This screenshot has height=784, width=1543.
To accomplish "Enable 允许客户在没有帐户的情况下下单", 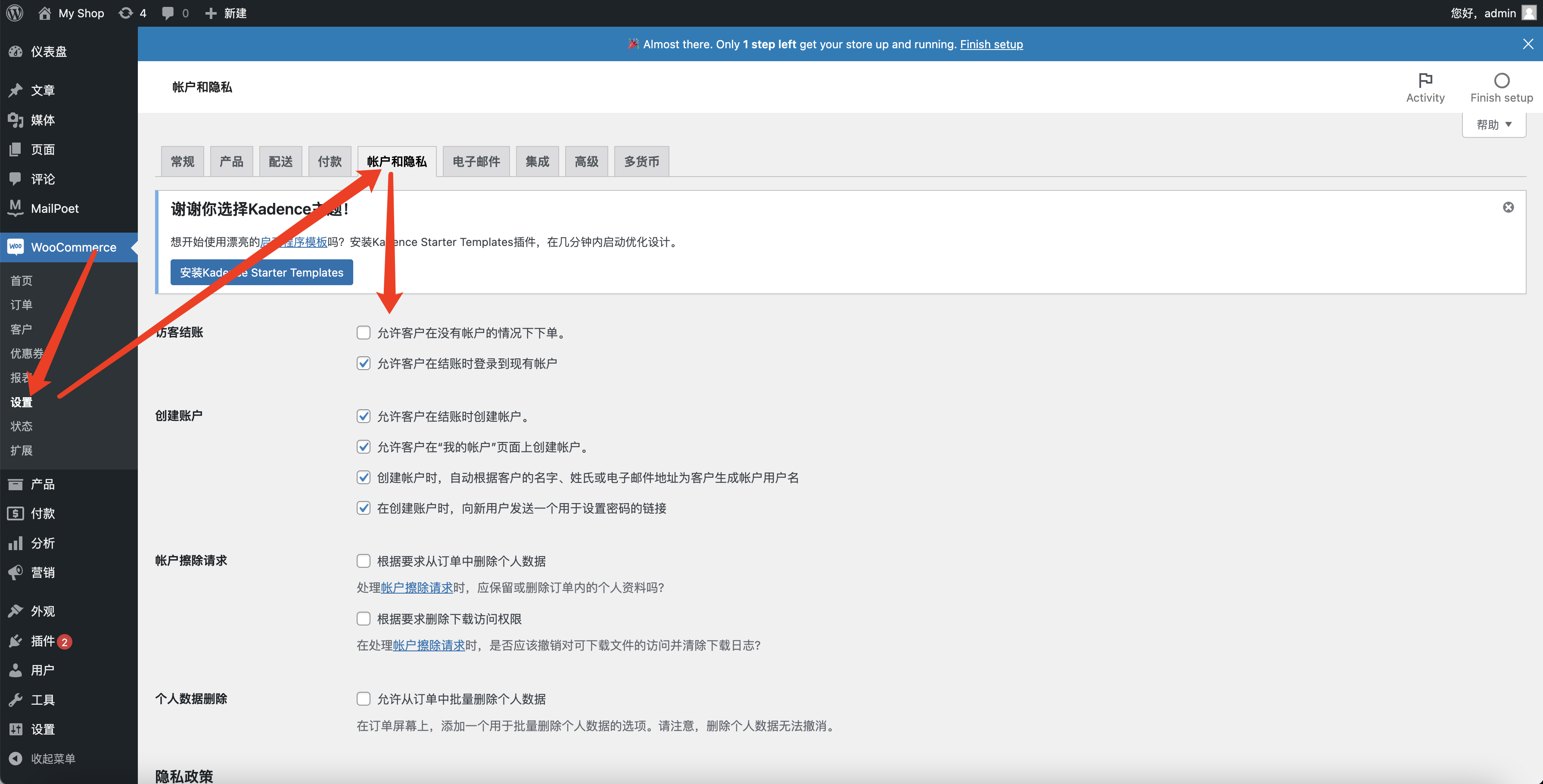I will point(364,333).
